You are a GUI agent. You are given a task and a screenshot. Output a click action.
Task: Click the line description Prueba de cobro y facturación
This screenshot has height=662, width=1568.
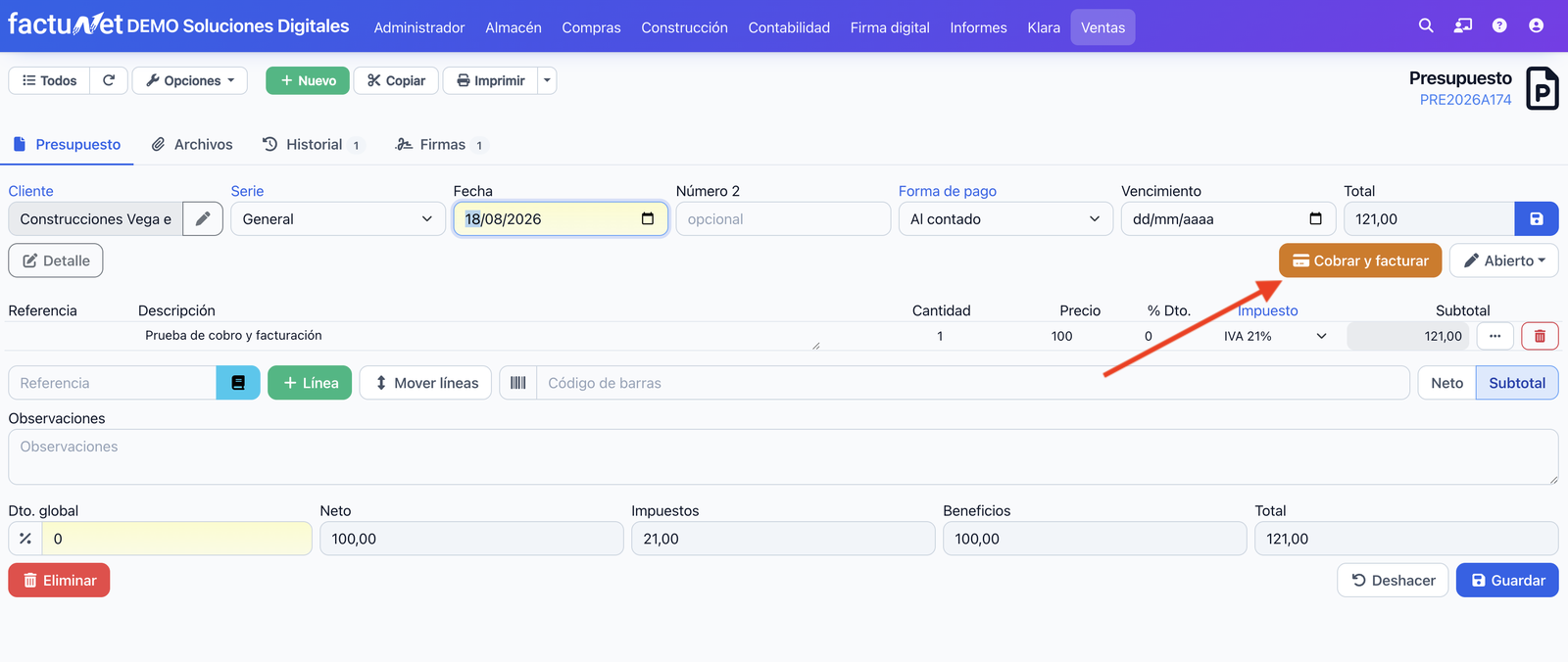click(x=233, y=335)
